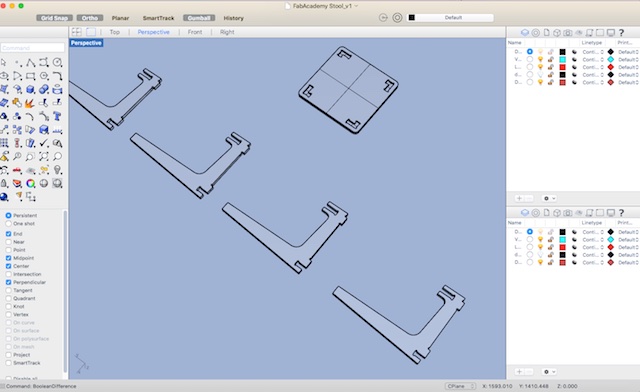Toggle four-viewport layout icon
Viewport: 640px width, 392px height.
point(76,32)
